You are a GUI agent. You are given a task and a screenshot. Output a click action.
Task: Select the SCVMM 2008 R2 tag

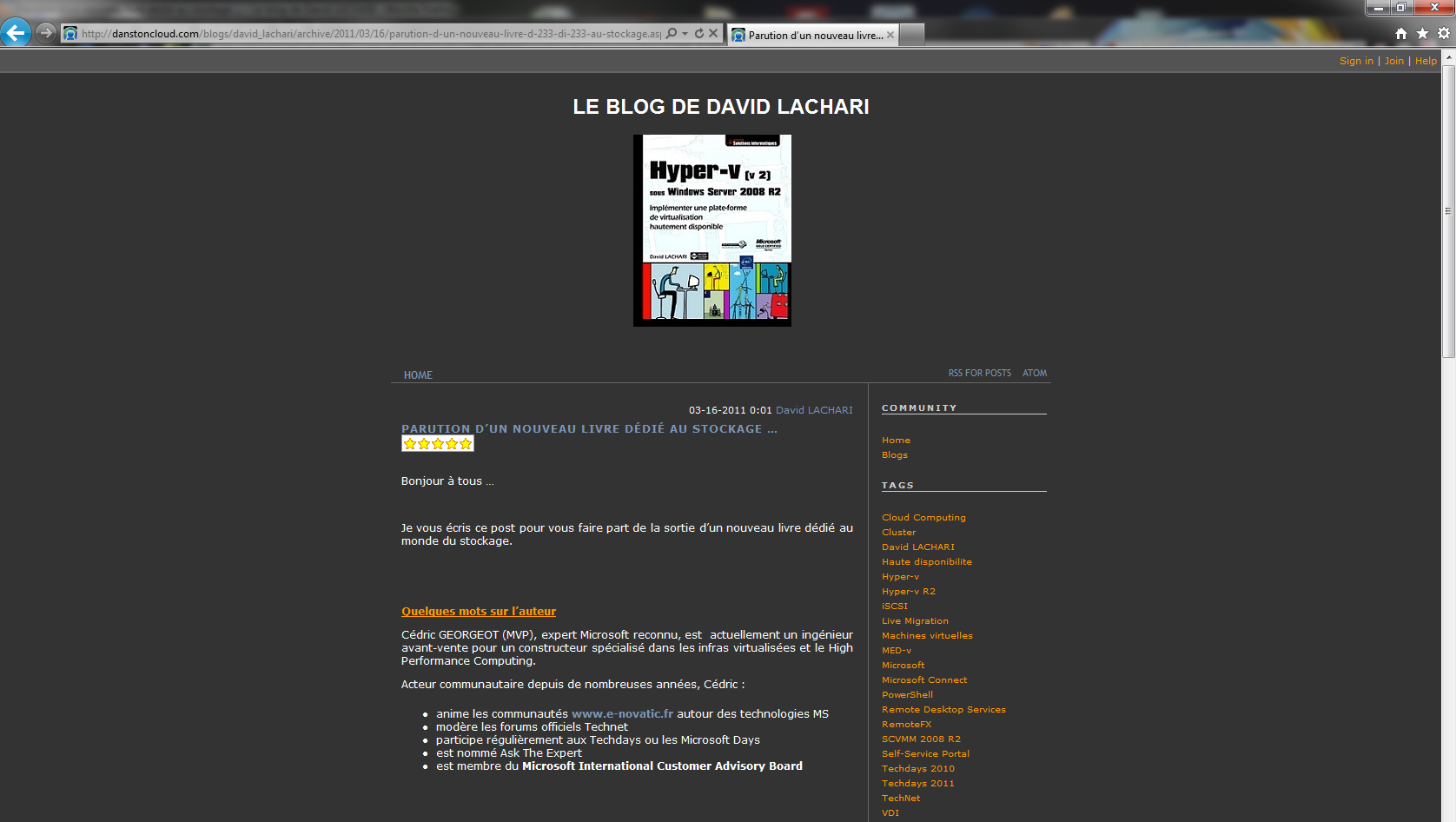pyautogui.click(x=921, y=739)
